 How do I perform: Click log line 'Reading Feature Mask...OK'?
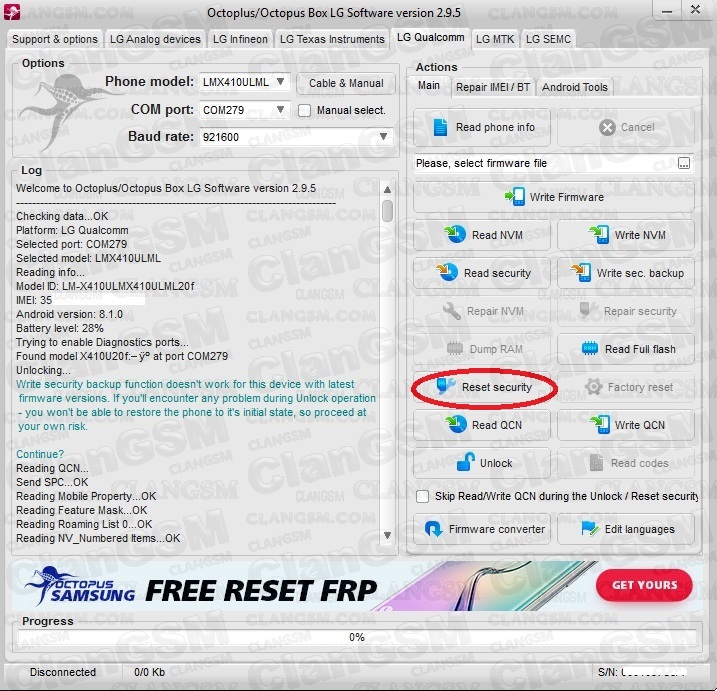[82, 510]
